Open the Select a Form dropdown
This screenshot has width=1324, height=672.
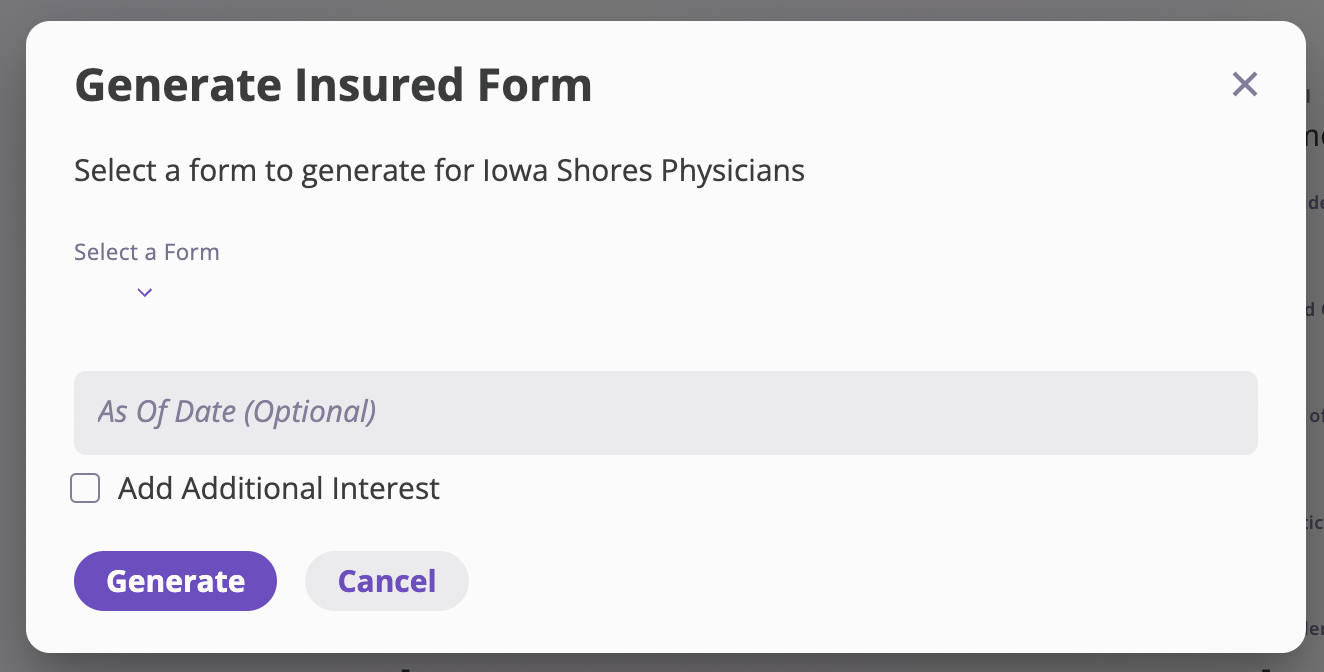coord(145,292)
